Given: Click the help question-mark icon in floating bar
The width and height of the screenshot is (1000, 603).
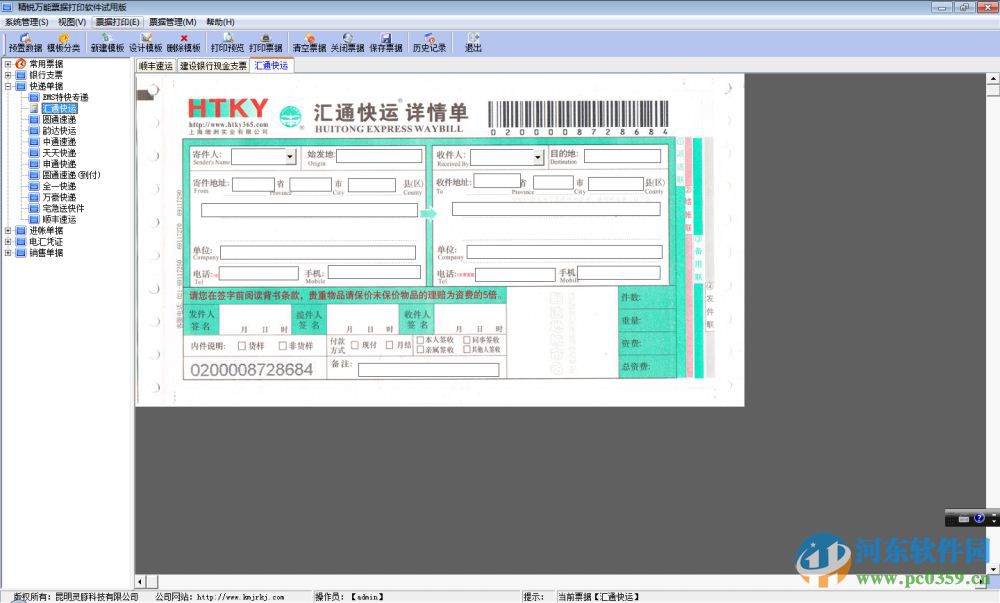Looking at the screenshot, I should [x=980, y=518].
